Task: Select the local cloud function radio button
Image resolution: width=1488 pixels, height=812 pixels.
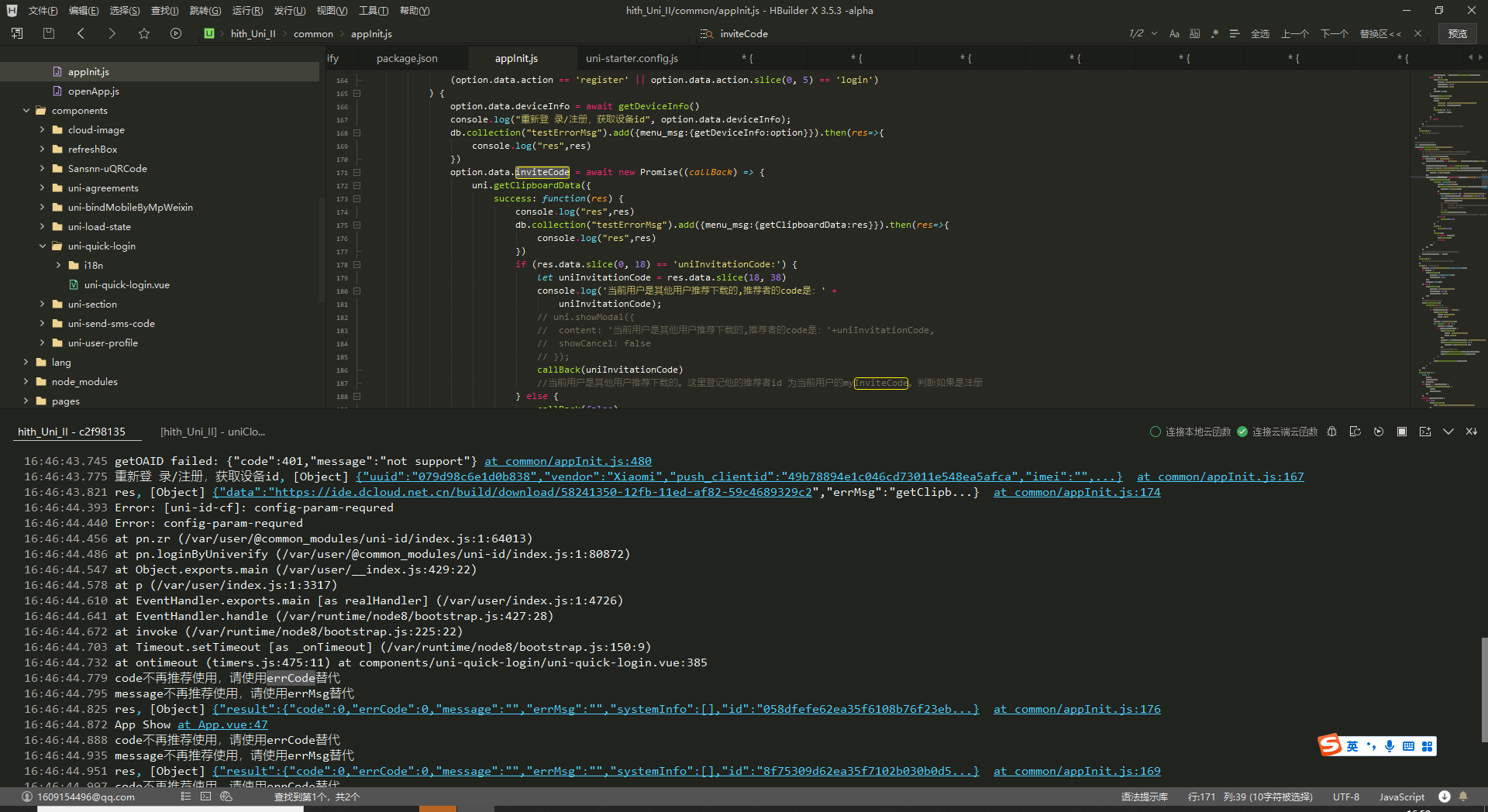Action: click(x=1155, y=432)
